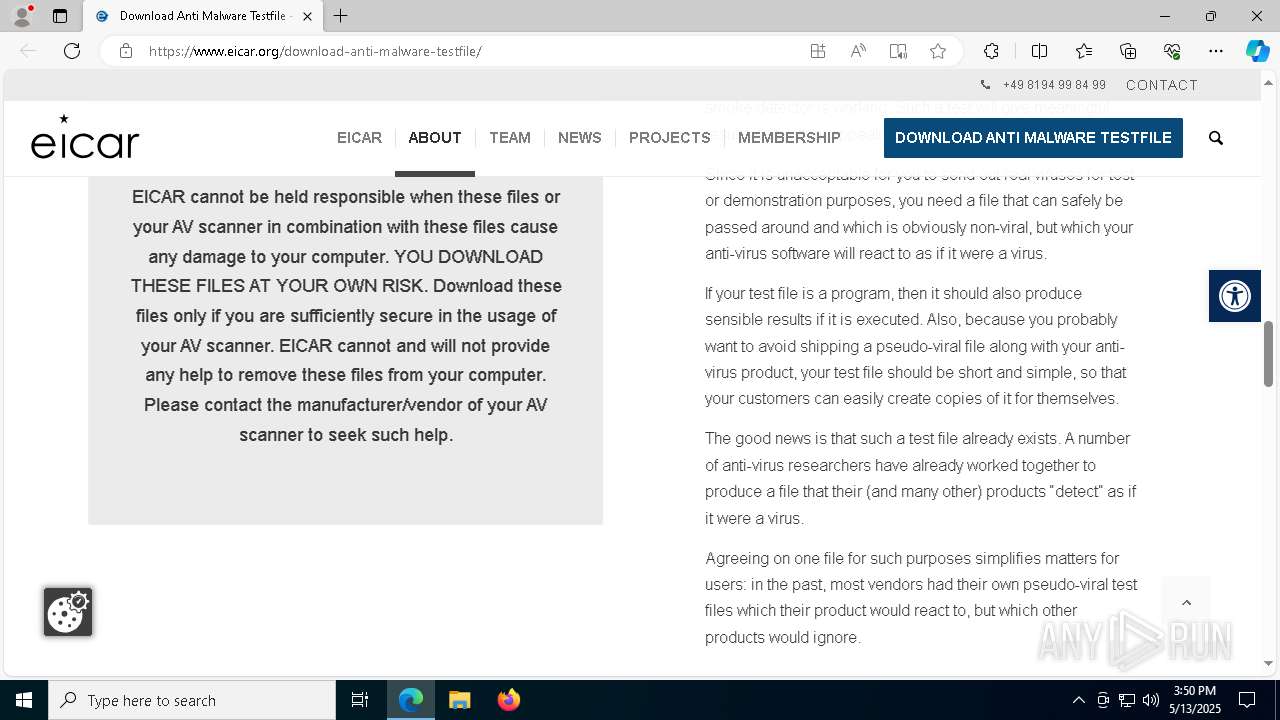Click paragraph starting "If your test file is a program"
1280x720 pixels.
click(916, 346)
